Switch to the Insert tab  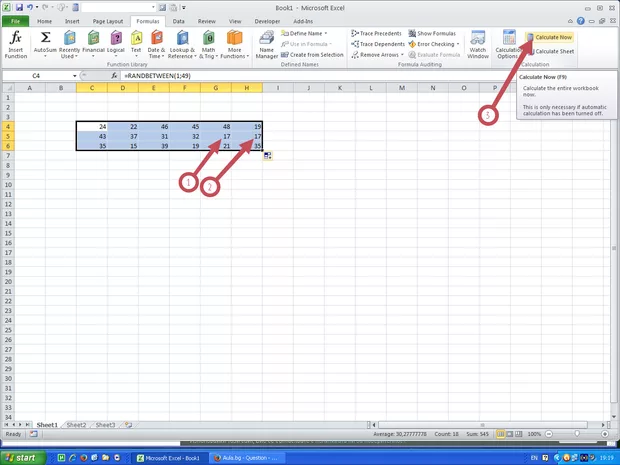pos(72,21)
